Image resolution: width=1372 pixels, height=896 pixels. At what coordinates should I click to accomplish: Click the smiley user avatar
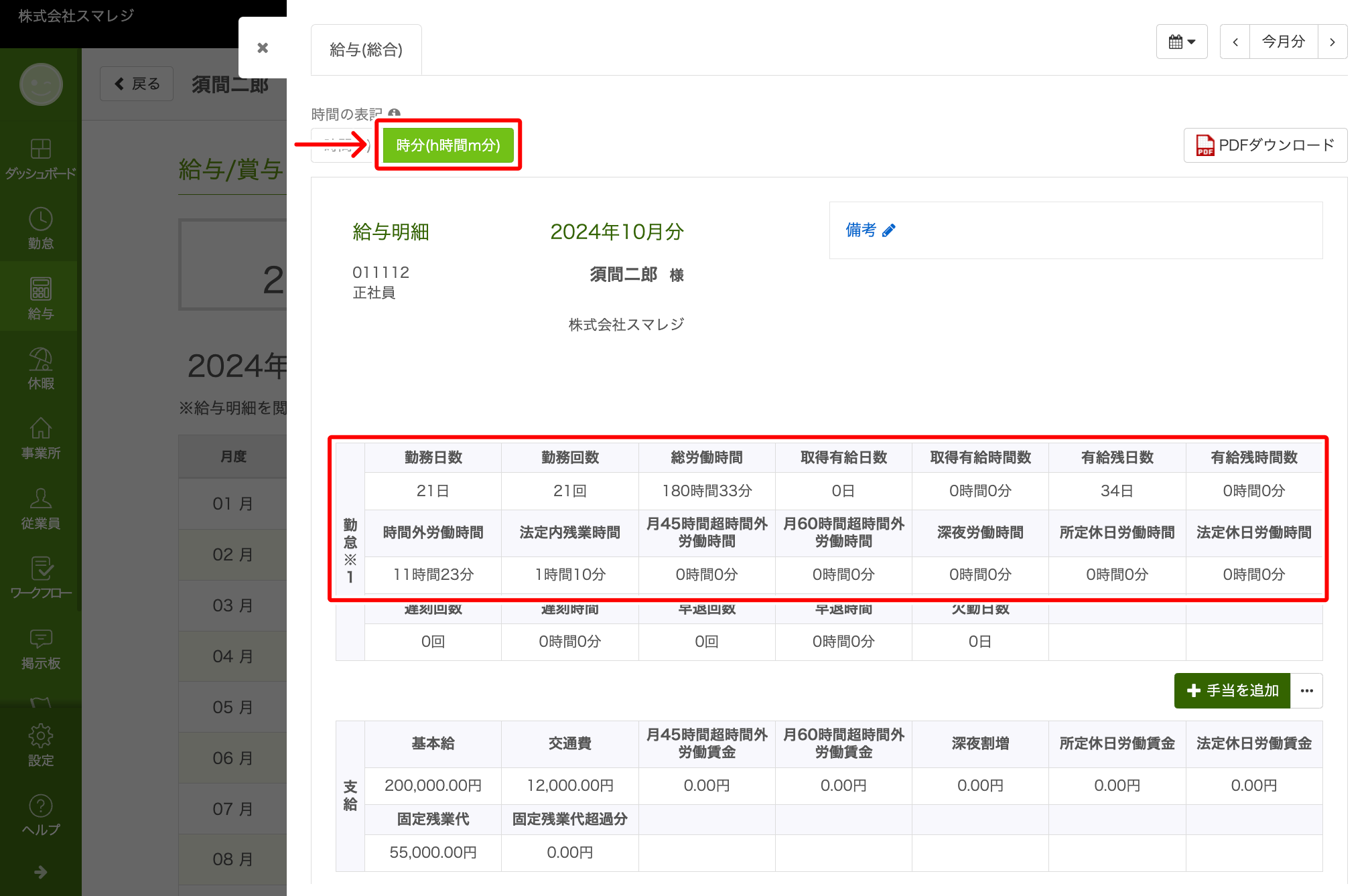click(x=41, y=84)
